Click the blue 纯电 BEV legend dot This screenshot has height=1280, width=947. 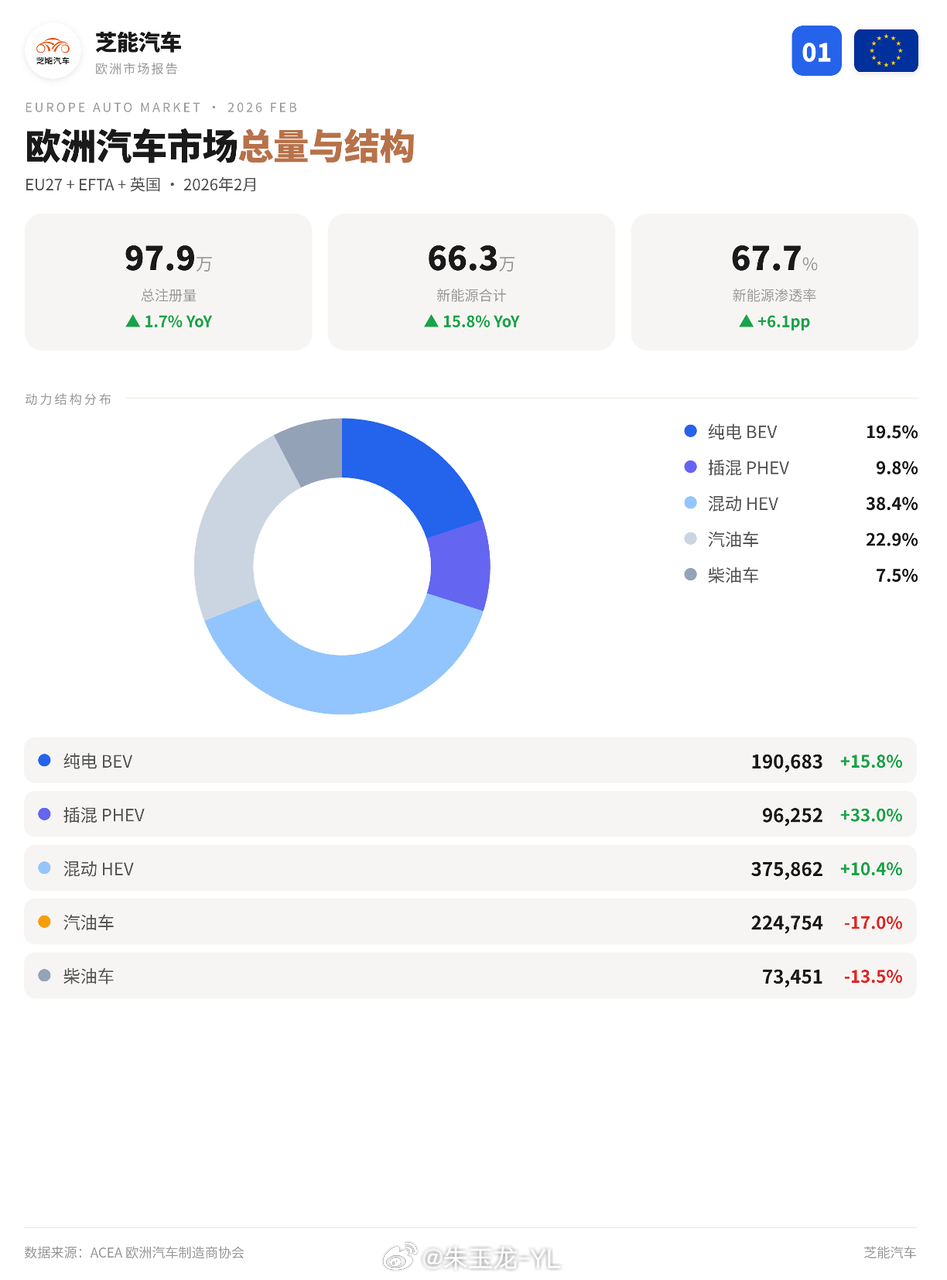690,432
